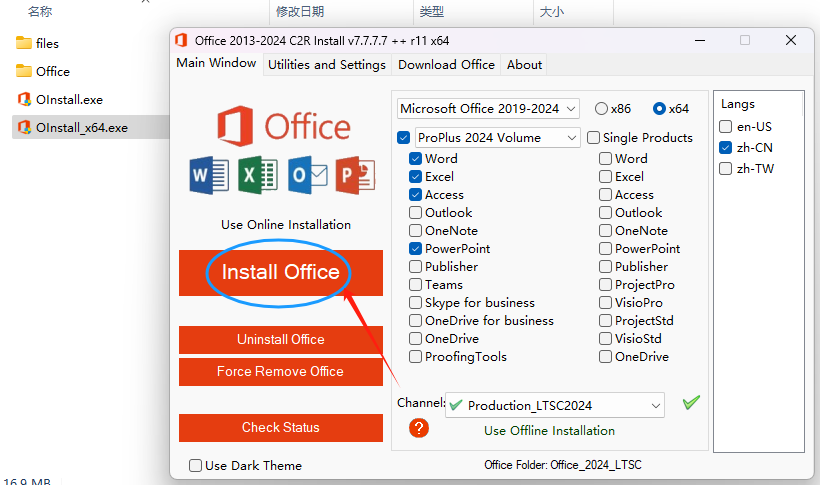Check the ProjectPro checkbox
820x485 pixels.
click(605, 285)
